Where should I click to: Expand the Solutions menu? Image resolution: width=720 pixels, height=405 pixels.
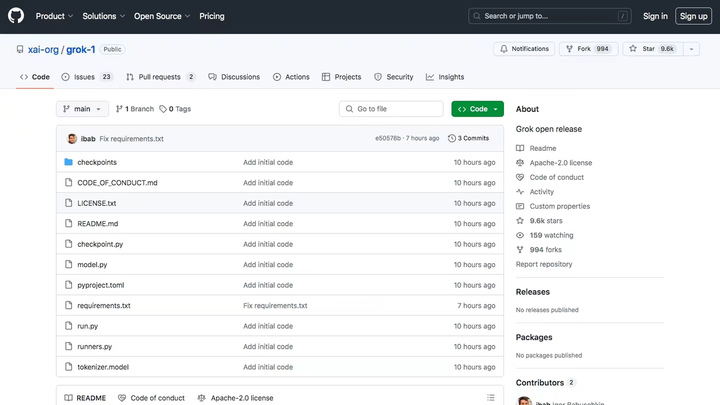click(103, 16)
